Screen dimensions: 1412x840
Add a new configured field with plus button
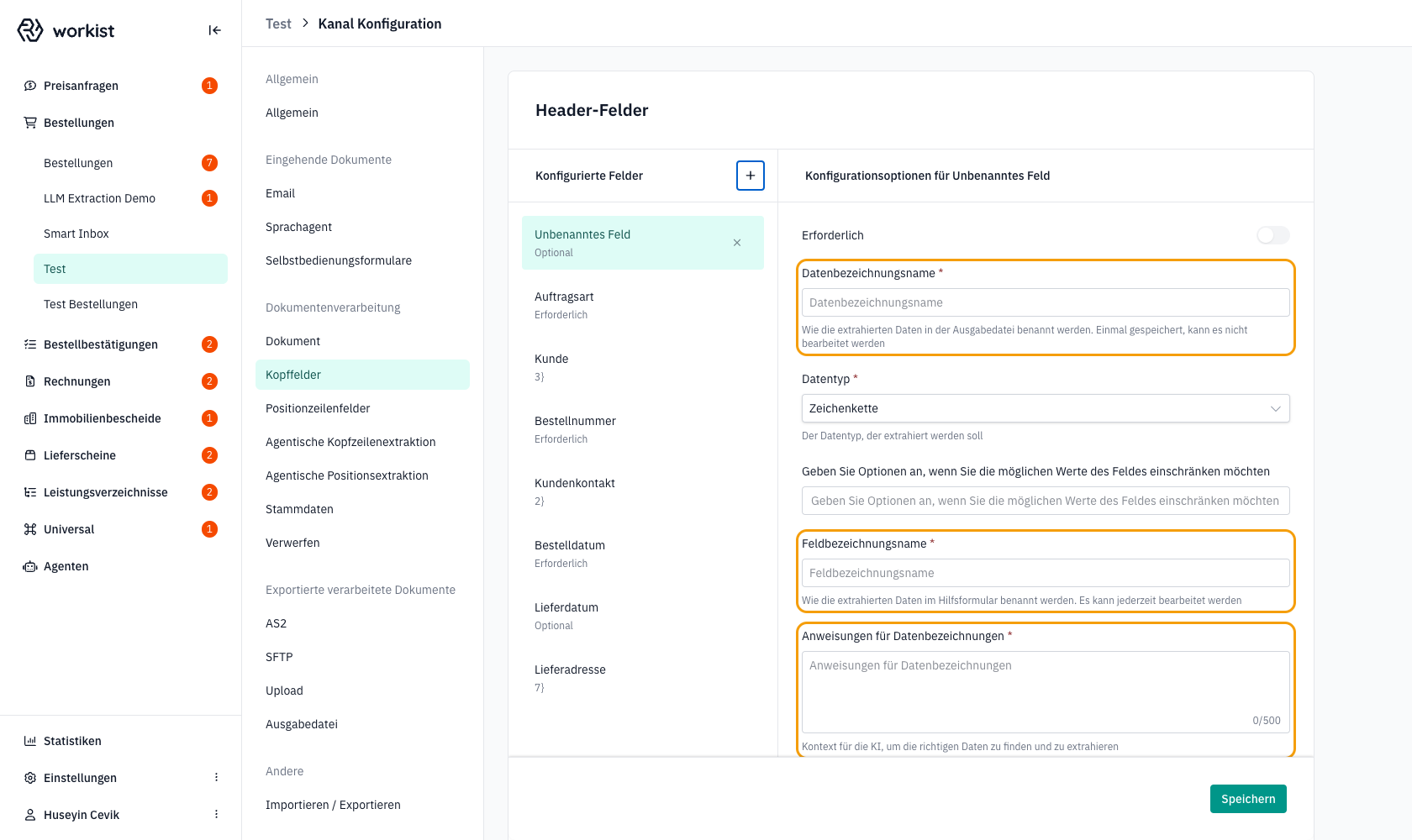(751, 176)
